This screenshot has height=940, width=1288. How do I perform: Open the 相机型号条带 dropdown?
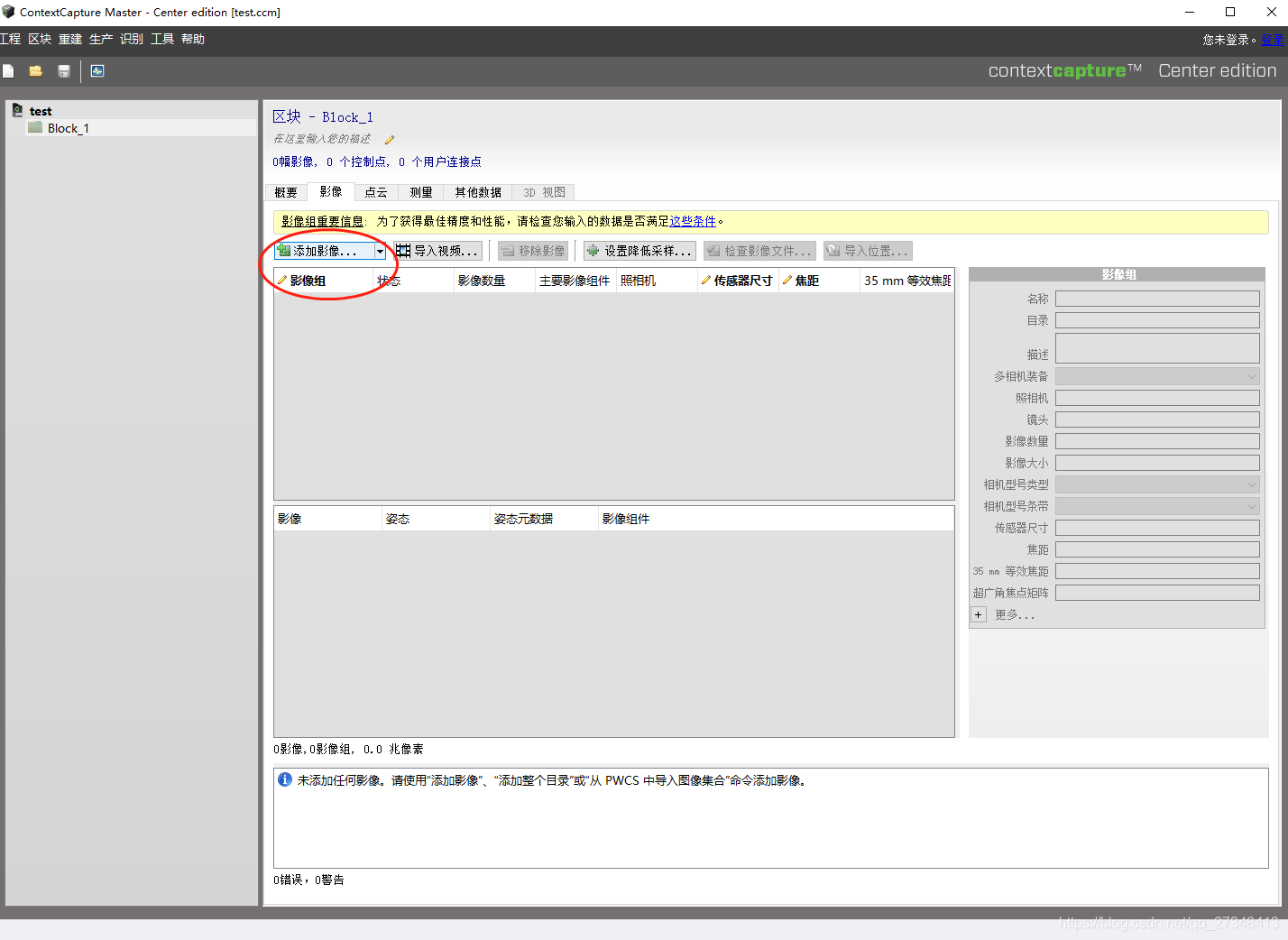click(1157, 506)
